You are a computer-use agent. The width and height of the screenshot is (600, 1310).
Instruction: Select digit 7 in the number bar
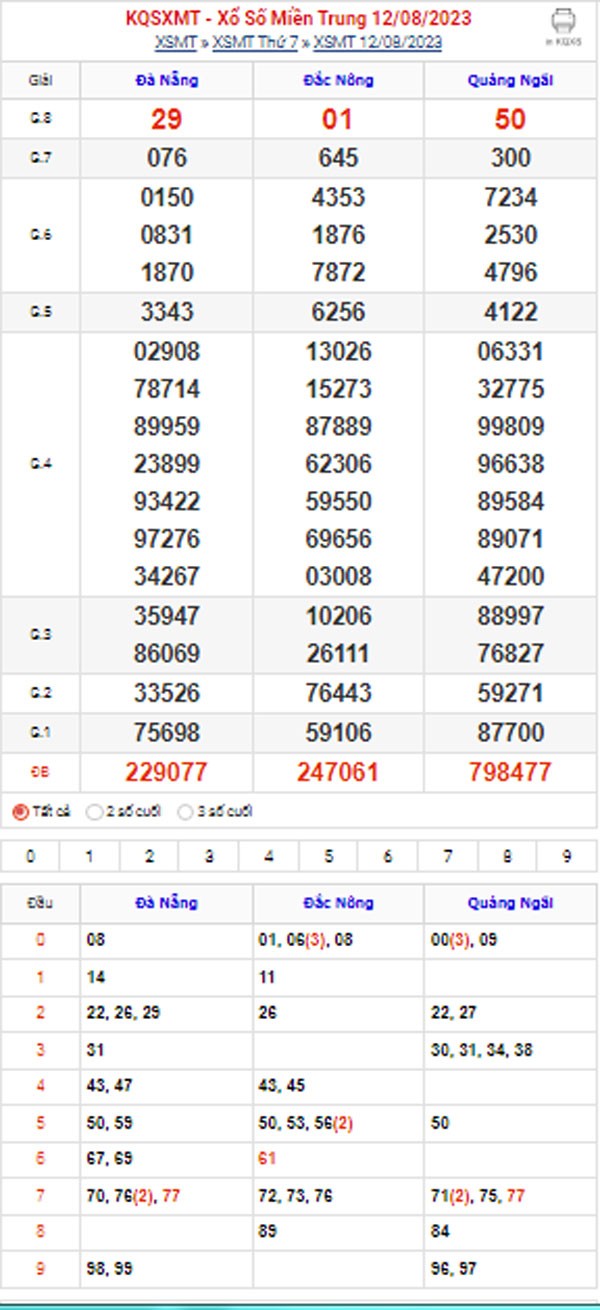point(447,856)
